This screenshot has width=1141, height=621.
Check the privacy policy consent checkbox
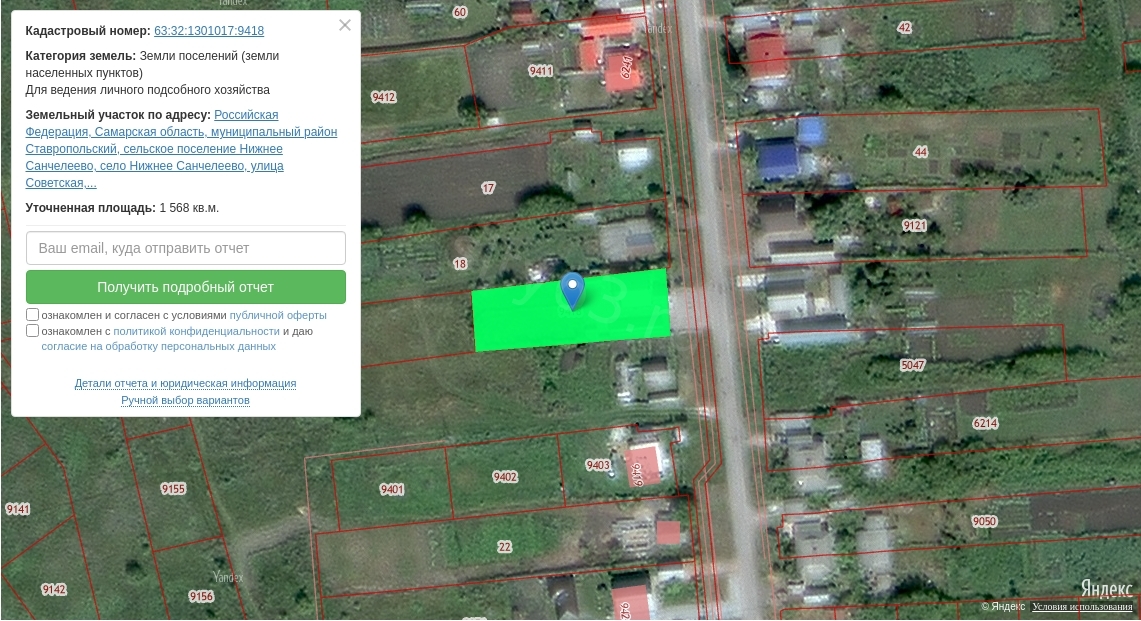[33, 331]
